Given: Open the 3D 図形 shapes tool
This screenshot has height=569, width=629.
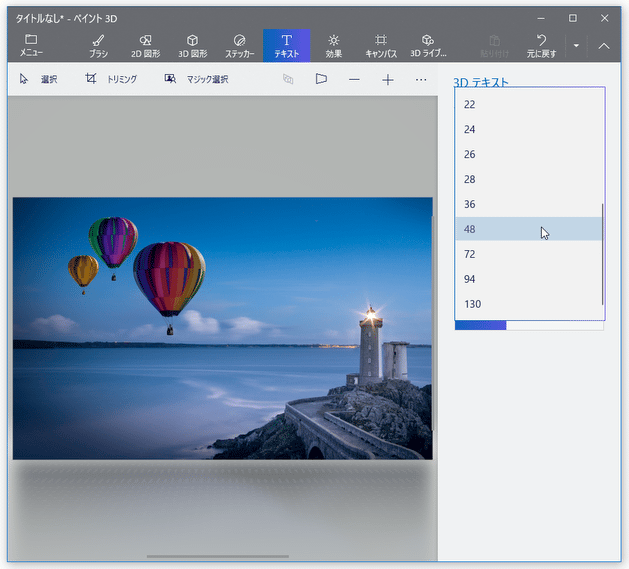Looking at the screenshot, I should pos(193,46).
